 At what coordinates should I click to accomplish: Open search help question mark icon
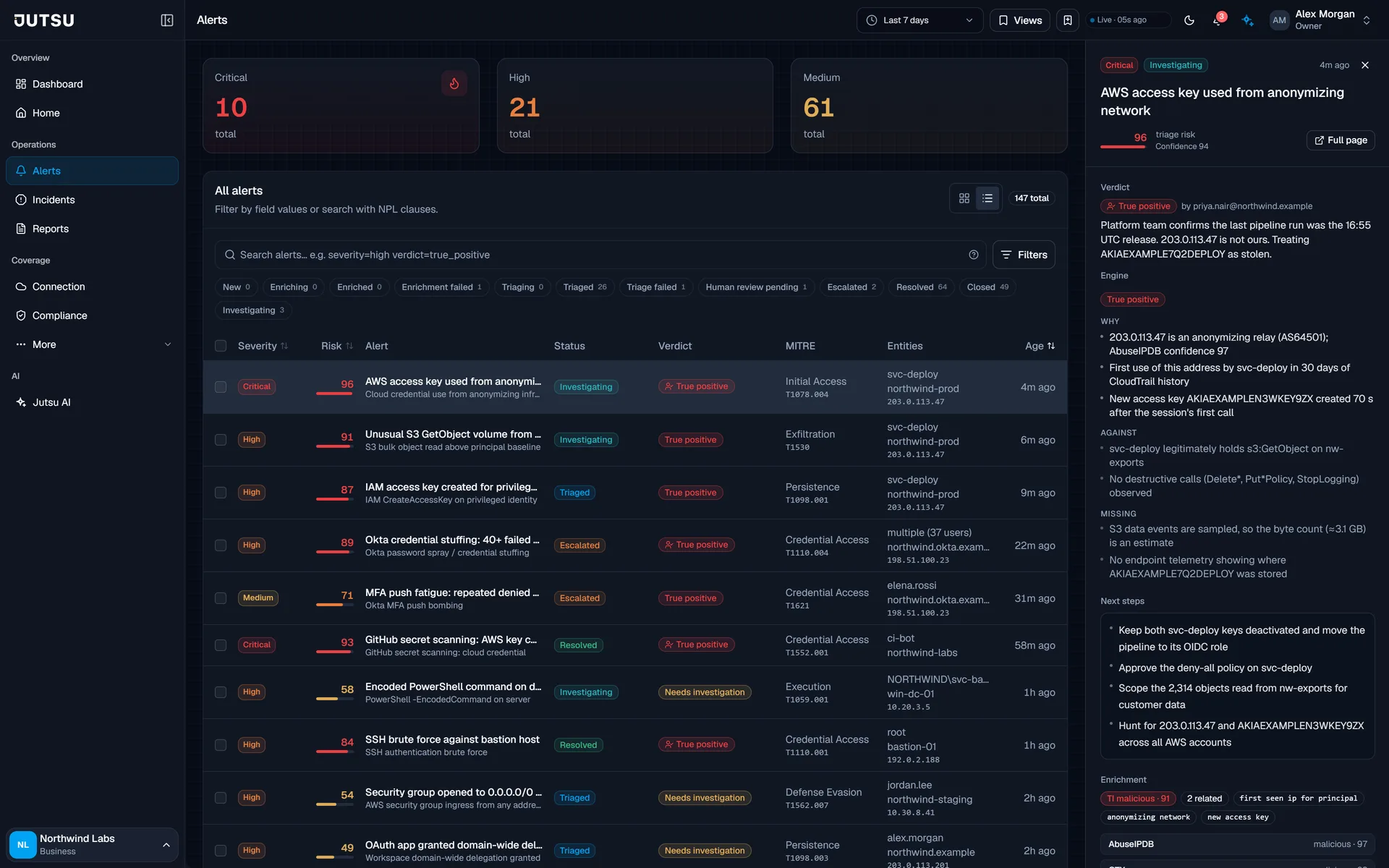point(974,255)
